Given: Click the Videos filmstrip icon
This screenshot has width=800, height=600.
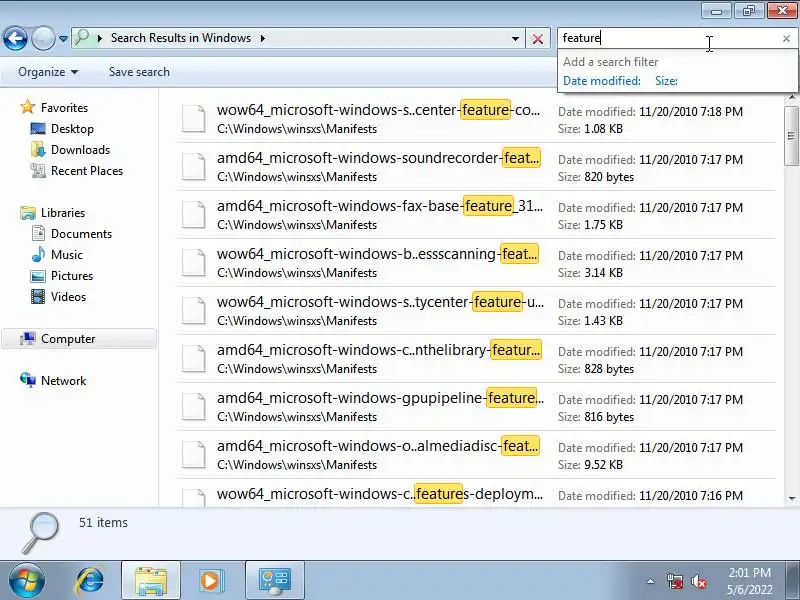Looking at the screenshot, I should click(x=38, y=296).
